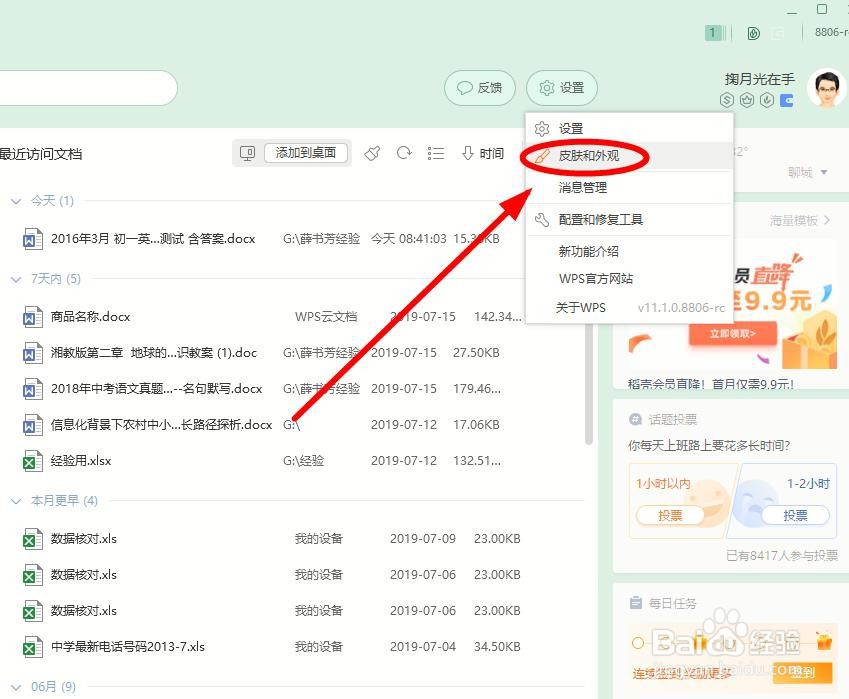Click the search input field

pos(87,88)
